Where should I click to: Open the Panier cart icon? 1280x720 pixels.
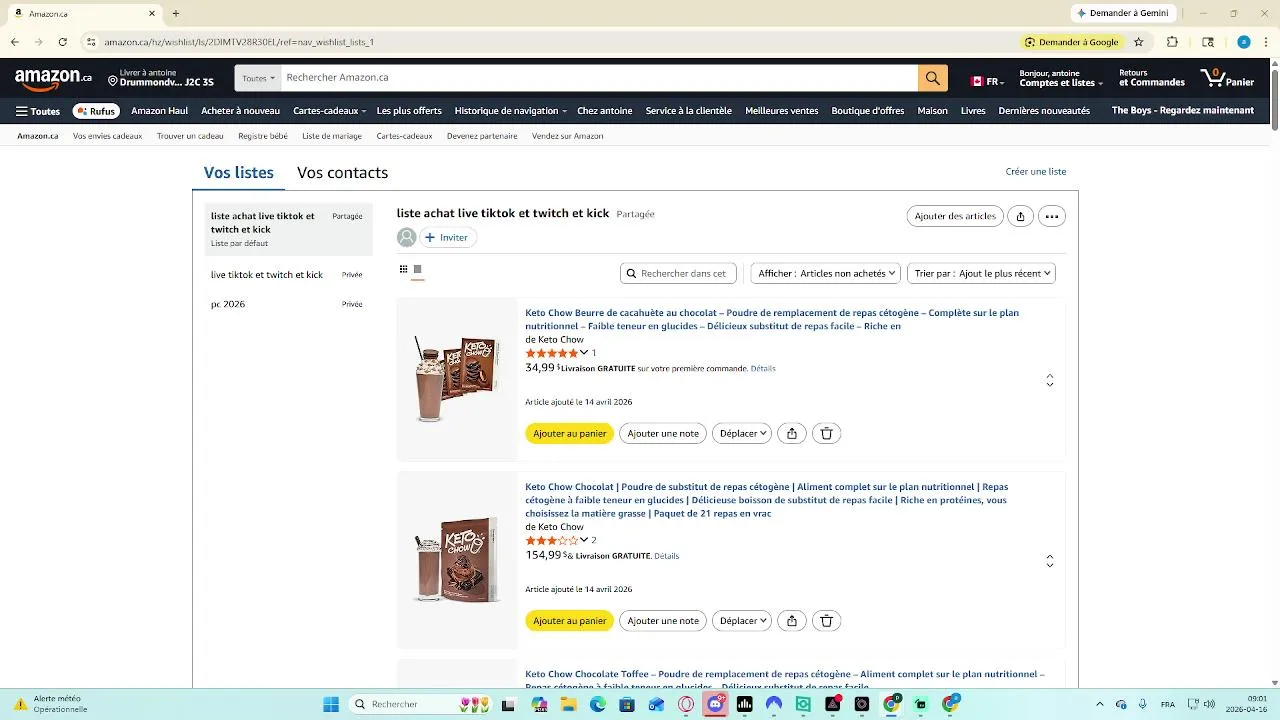click(1227, 78)
